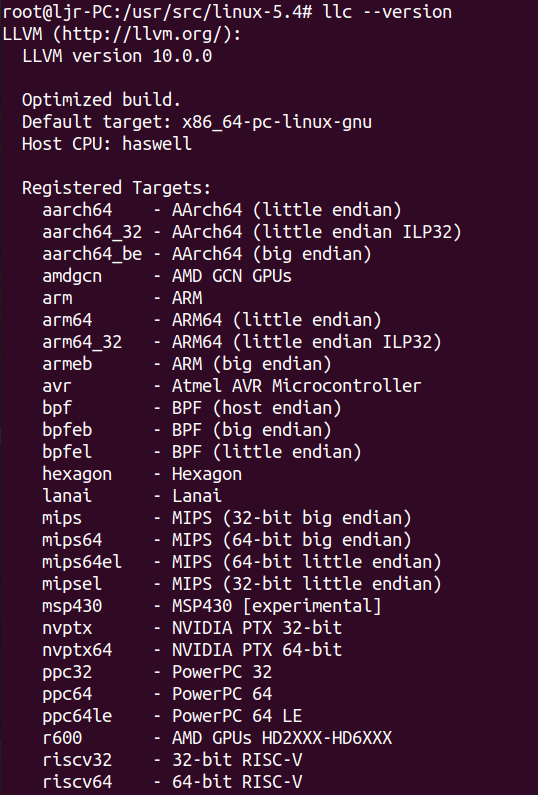The image size is (538, 795).
Task: Click the riscv64 target name
Action: (x=77, y=782)
